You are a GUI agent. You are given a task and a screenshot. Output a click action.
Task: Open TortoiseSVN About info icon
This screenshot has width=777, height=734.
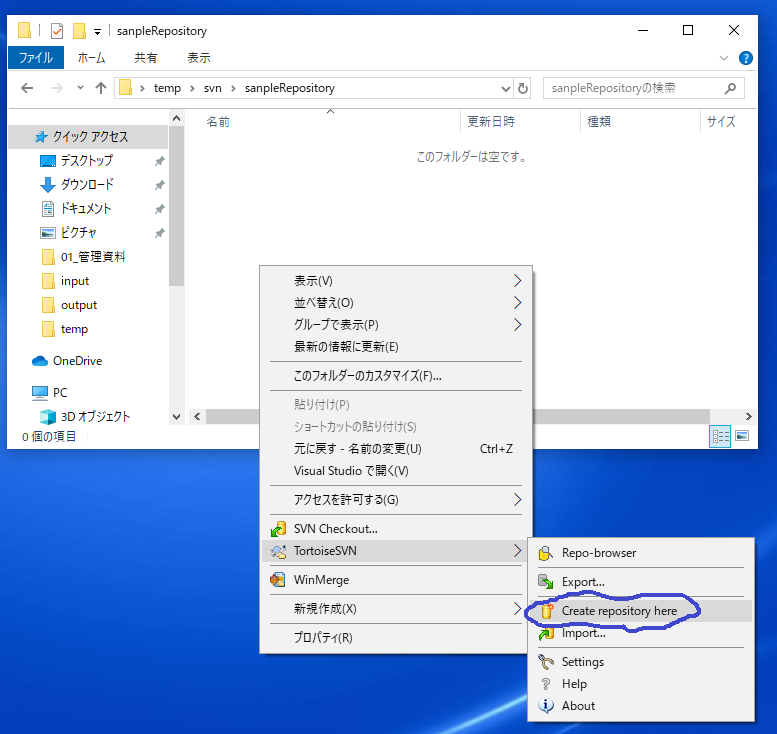click(x=546, y=706)
